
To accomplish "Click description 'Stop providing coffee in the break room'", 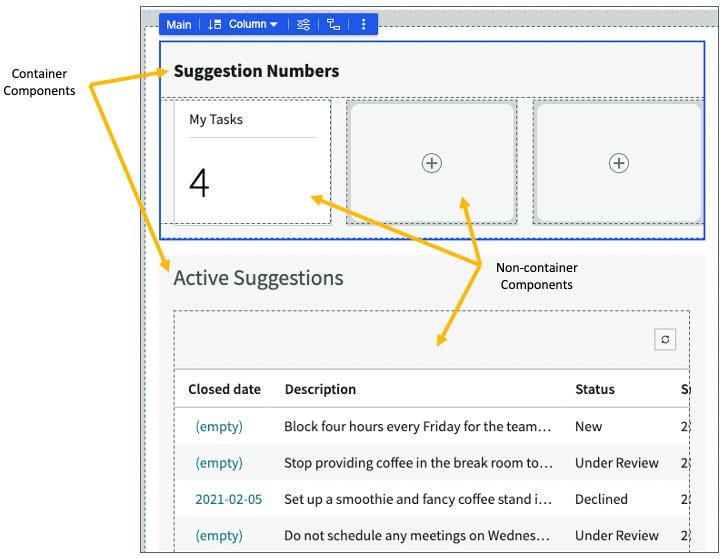I will pyautogui.click(x=418, y=463).
